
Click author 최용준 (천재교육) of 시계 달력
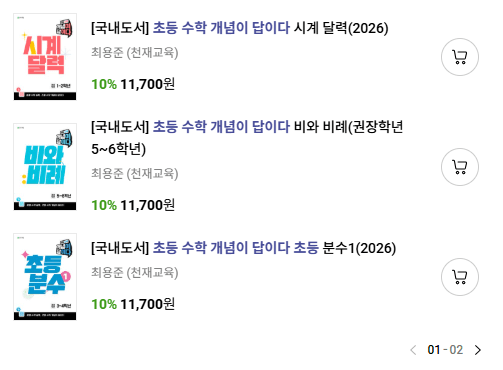coord(135,52)
